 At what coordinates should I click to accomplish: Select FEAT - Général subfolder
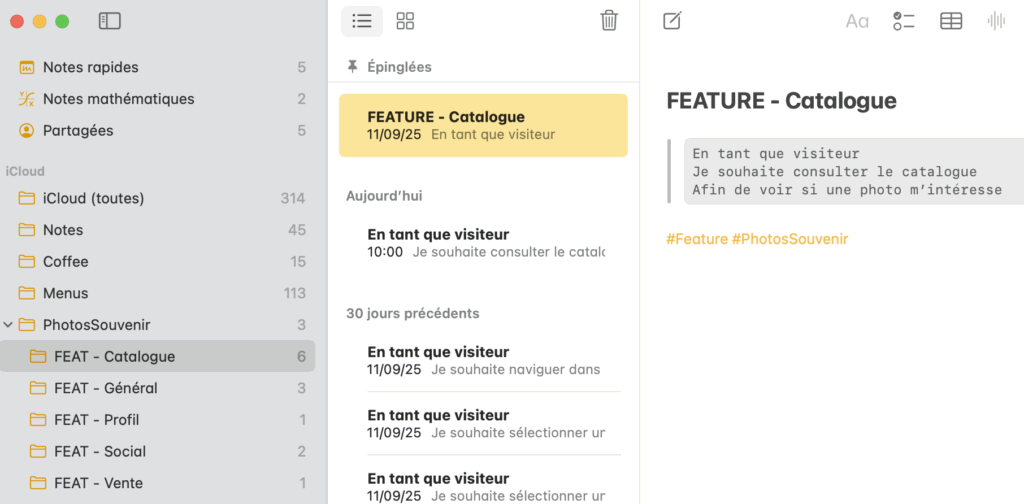click(105, 388)
